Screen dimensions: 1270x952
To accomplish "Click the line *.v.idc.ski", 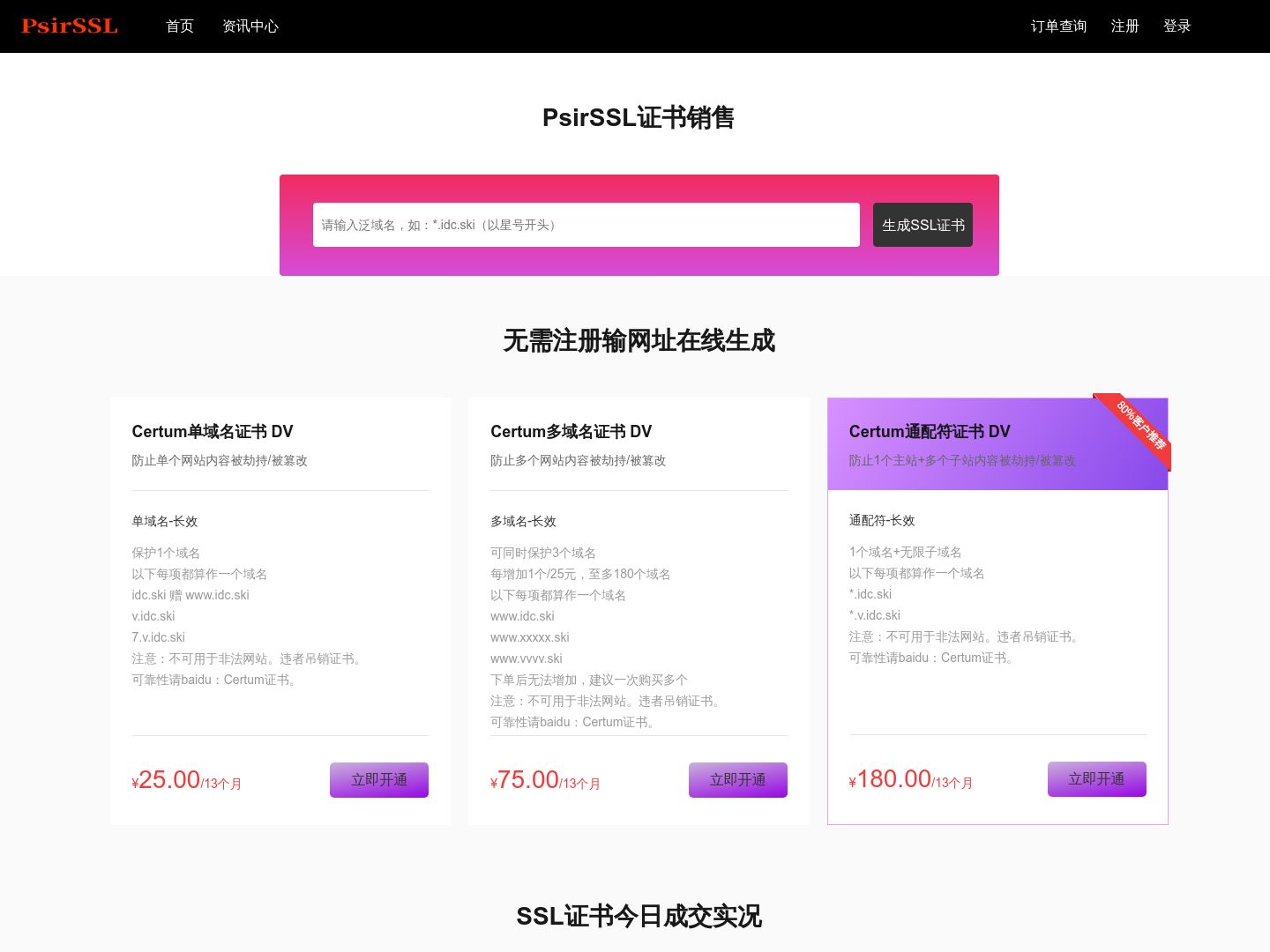I will tap(875, 615).
